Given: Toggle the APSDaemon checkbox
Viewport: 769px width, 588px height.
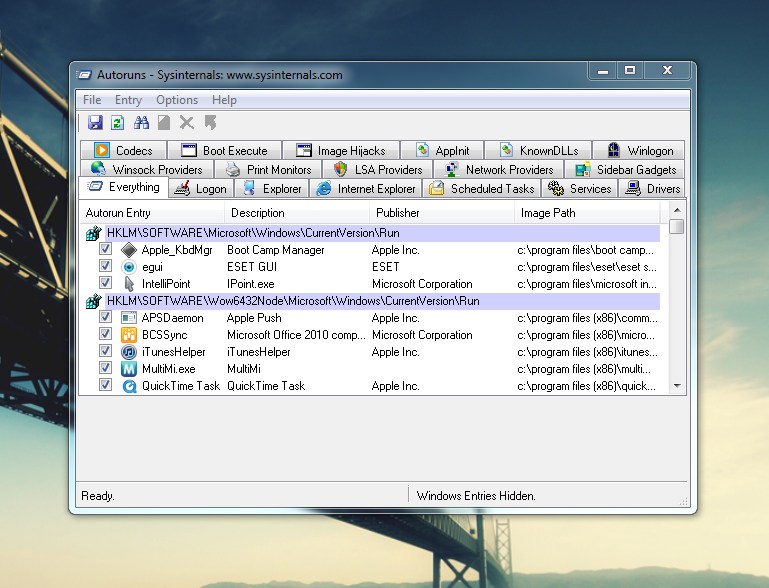Looking at the screenshot, I should coord(105,316).
